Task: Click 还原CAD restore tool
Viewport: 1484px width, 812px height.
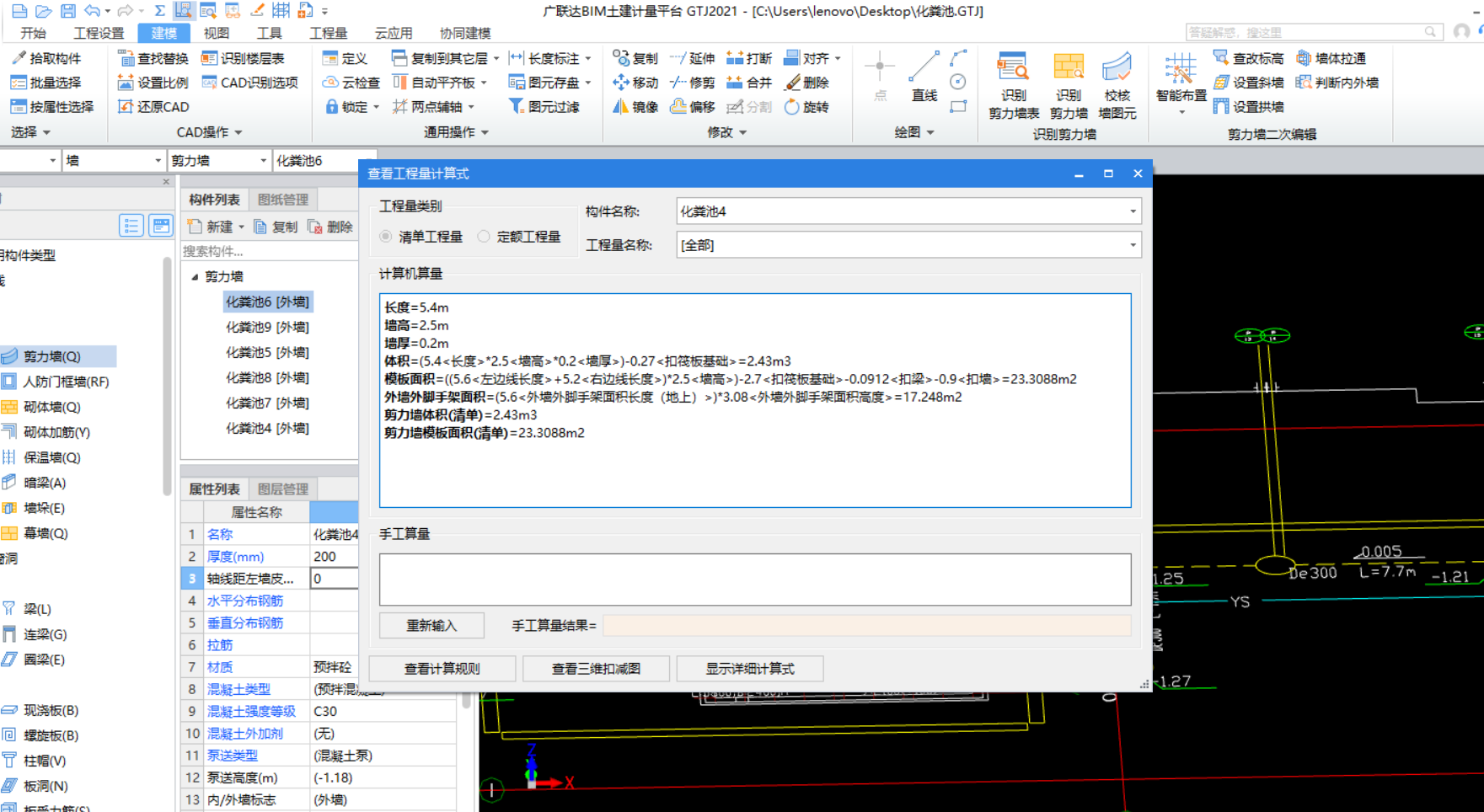Action: coord(153,107)
